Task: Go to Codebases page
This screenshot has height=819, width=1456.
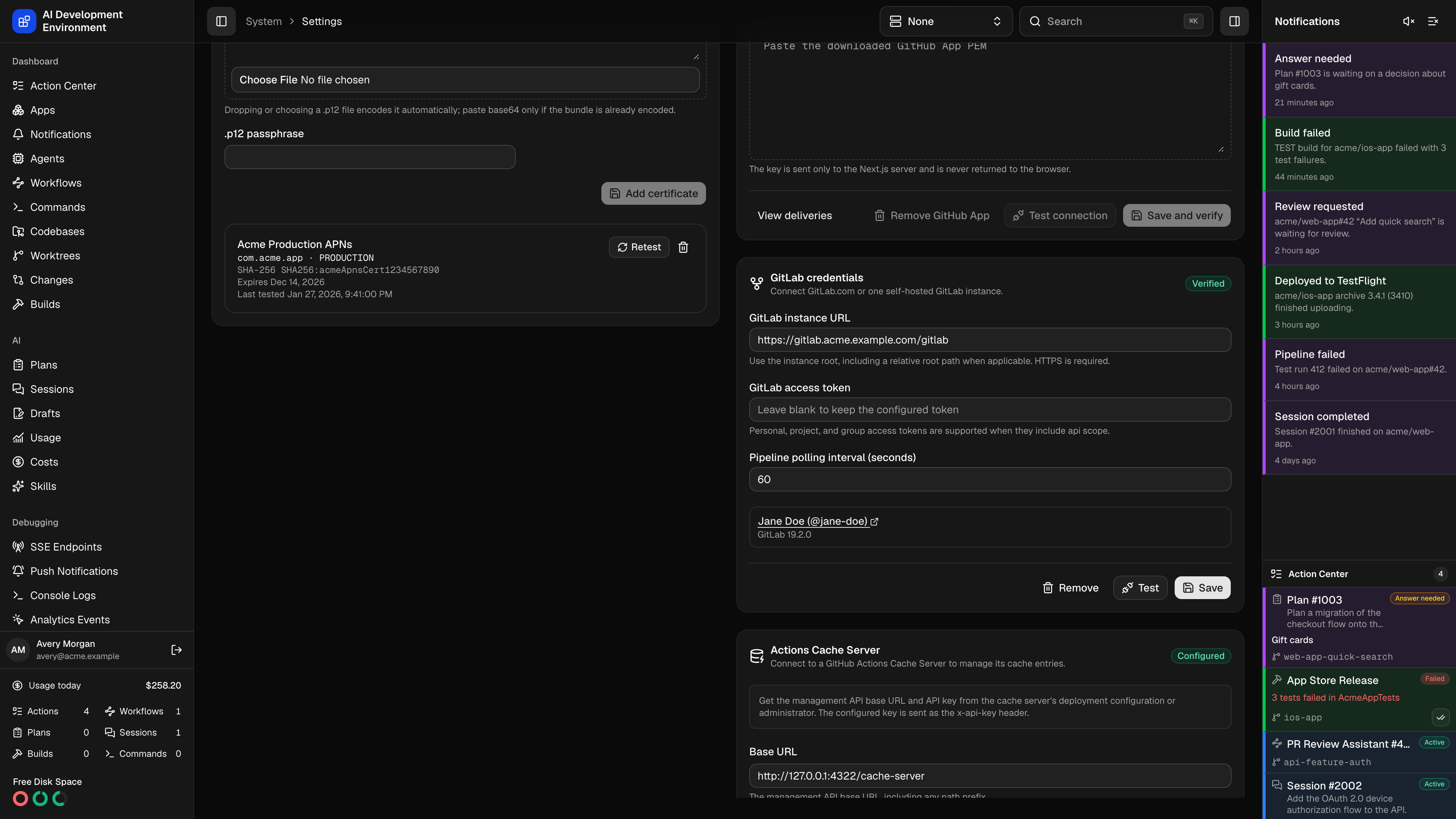Action: (x=97, y=232)
